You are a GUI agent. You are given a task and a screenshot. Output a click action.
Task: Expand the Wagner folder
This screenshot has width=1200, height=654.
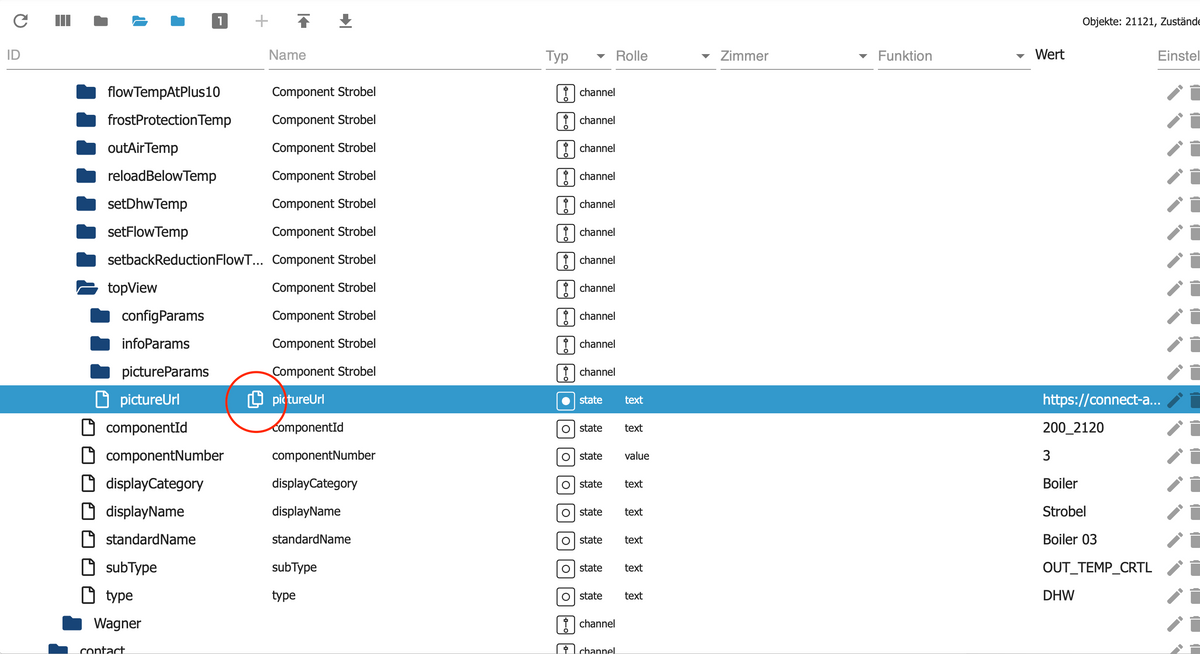point(72,623)
